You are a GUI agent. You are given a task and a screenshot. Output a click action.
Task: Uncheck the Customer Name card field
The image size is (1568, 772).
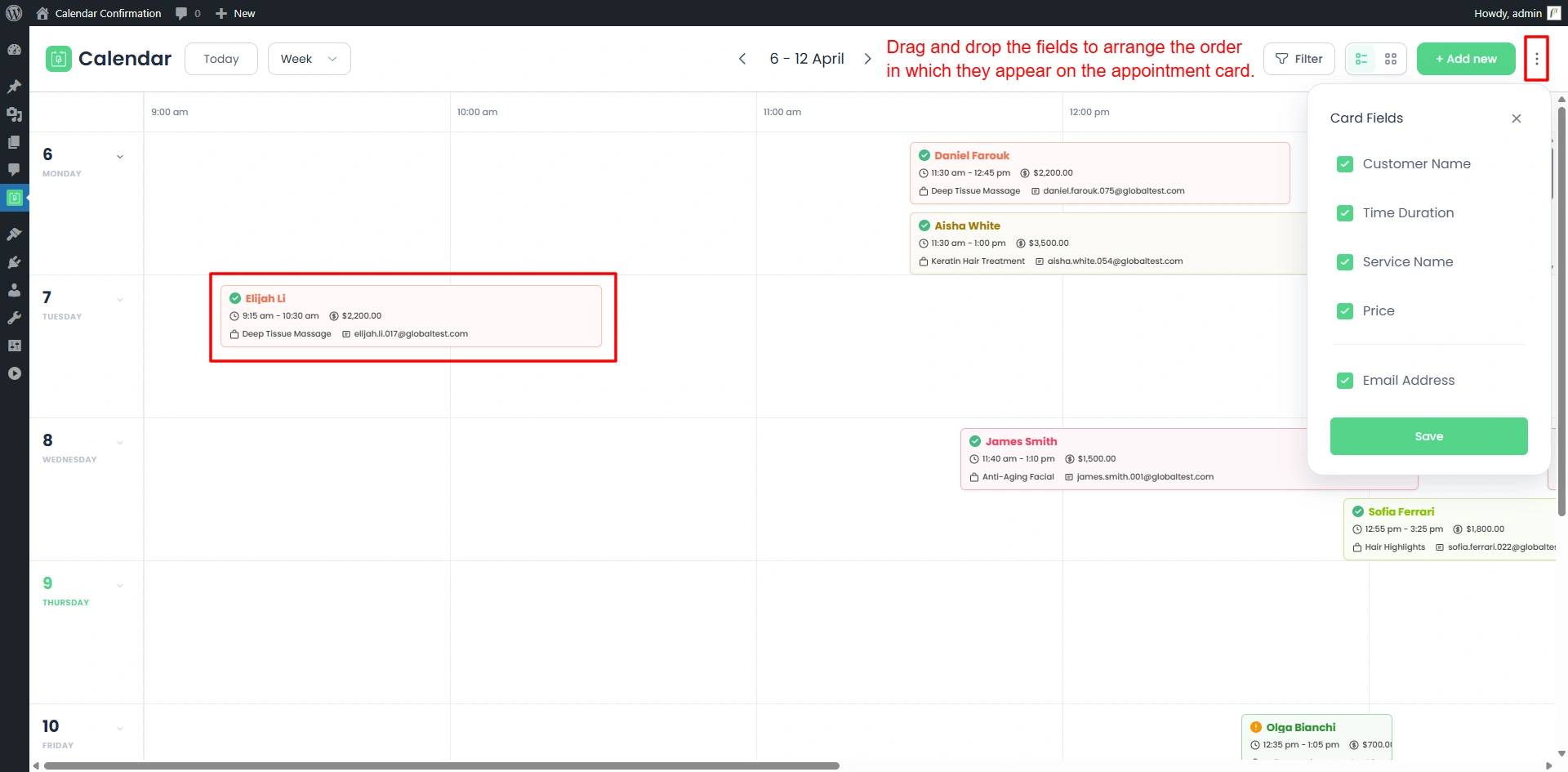(x=1345, y=164)
